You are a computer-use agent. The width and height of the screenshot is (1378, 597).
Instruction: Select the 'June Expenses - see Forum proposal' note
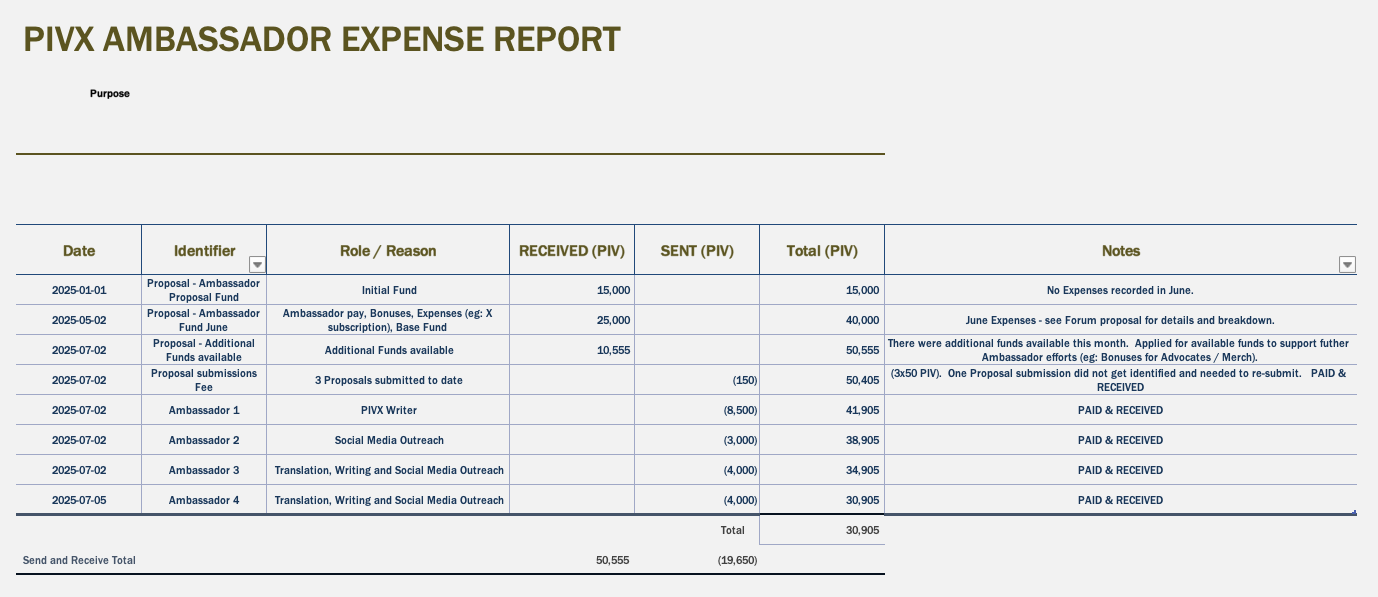click(x=1121, y=320)
